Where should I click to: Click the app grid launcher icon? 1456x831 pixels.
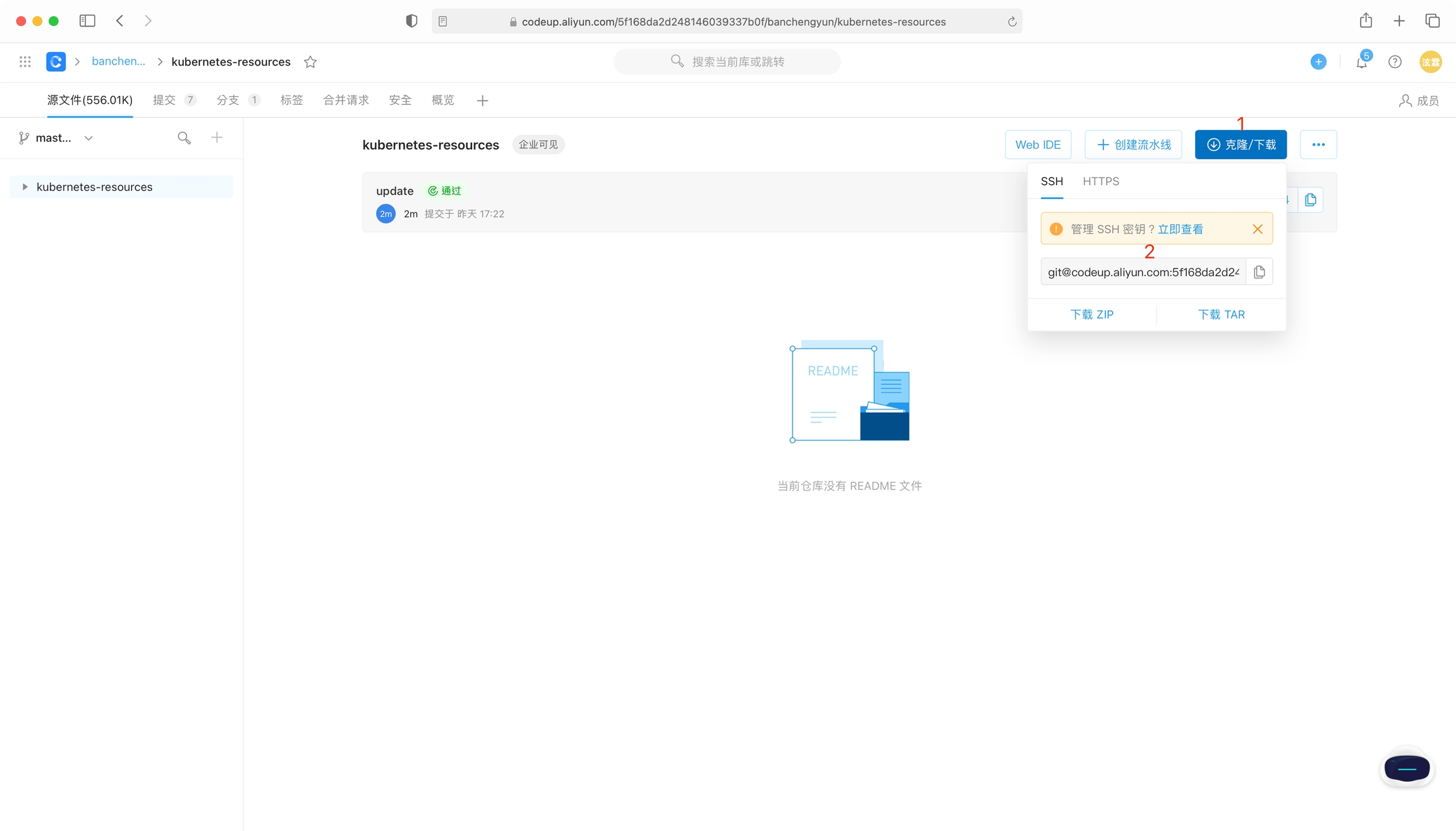coord(25,62)
